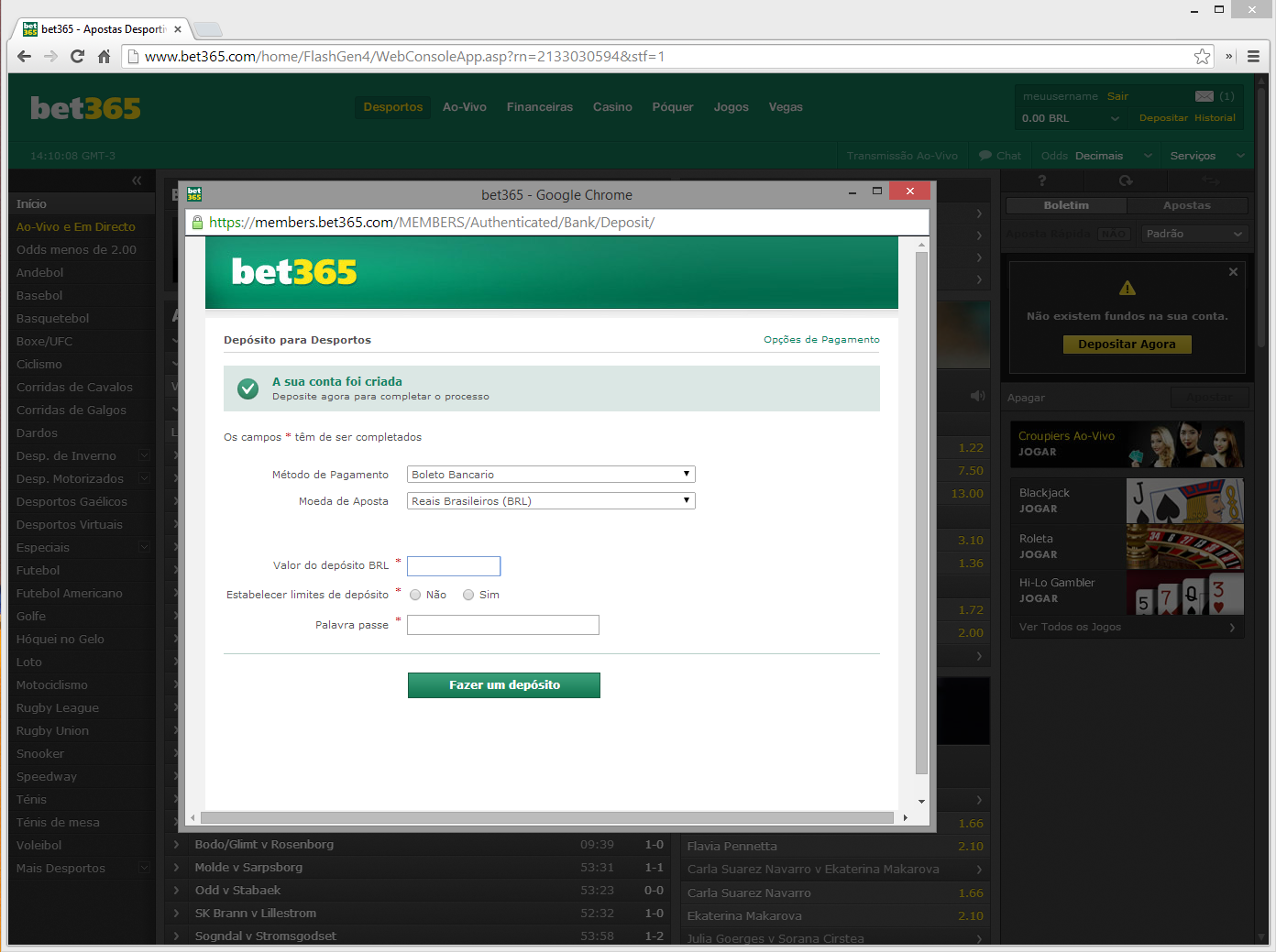Select Futebol in sidebar
1276x952 pixels.
point(38,570)
